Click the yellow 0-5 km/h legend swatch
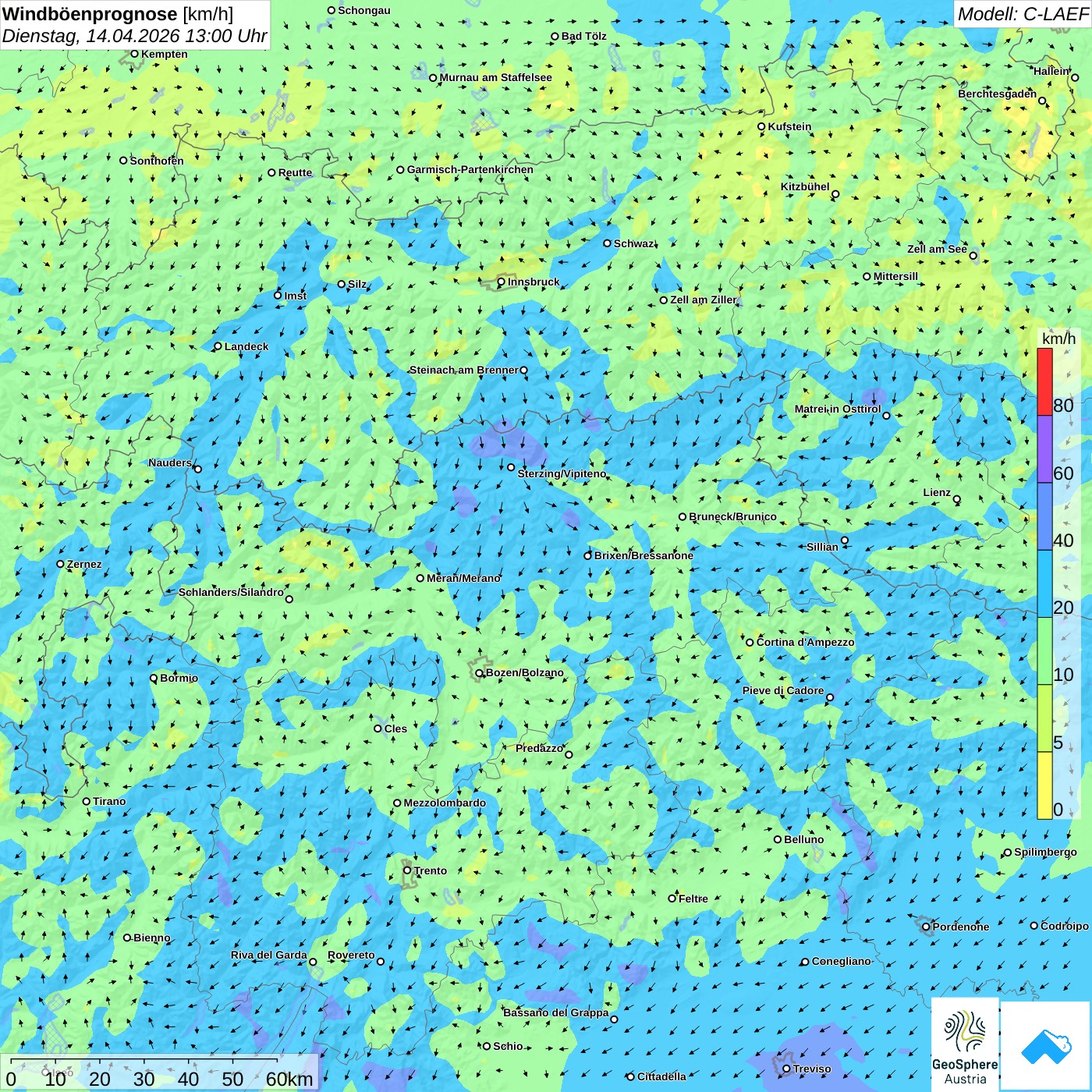 click(x=1044, y=785)
